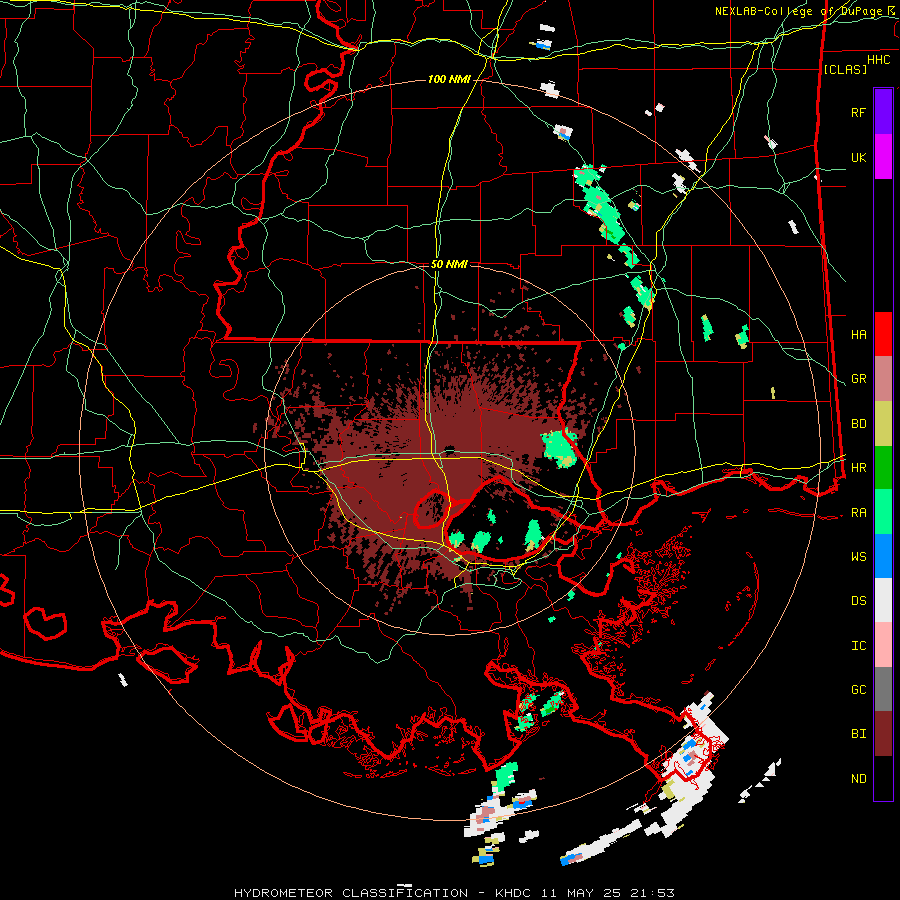Click the BI legend label

pyautogui.click(x=858, y=734)
